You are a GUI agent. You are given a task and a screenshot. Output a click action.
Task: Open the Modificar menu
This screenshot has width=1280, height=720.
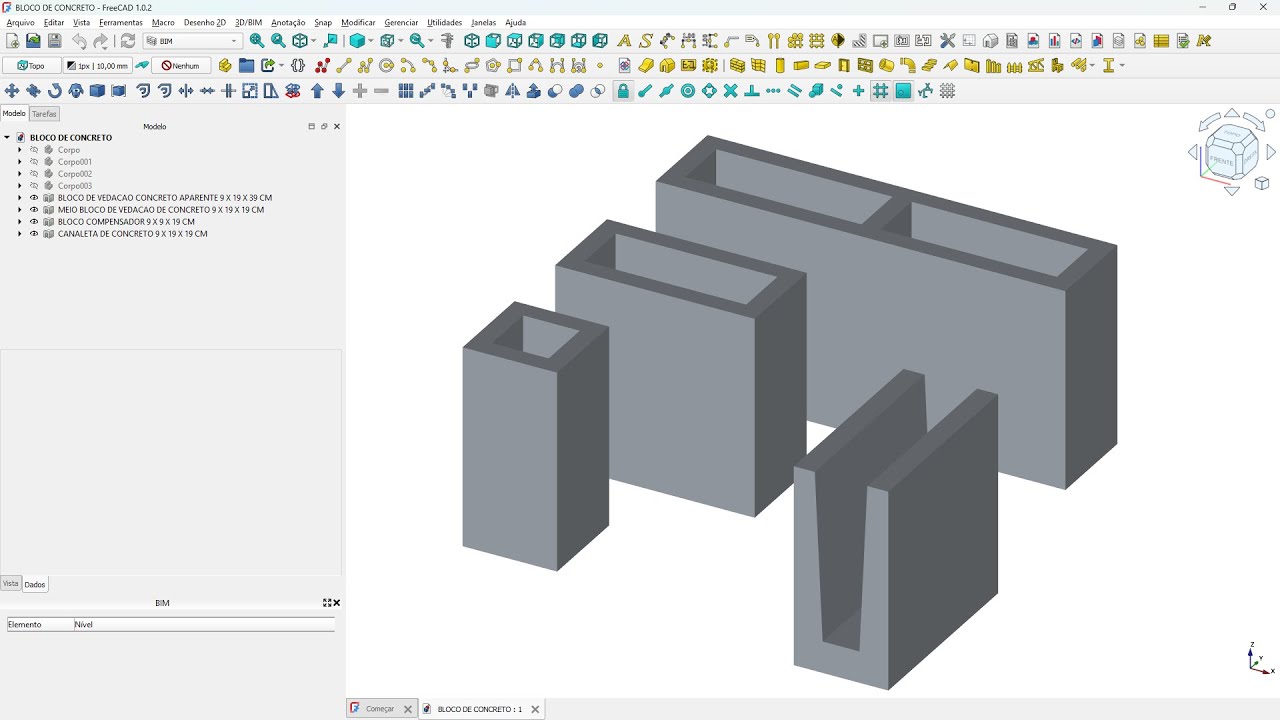point(358,22)
